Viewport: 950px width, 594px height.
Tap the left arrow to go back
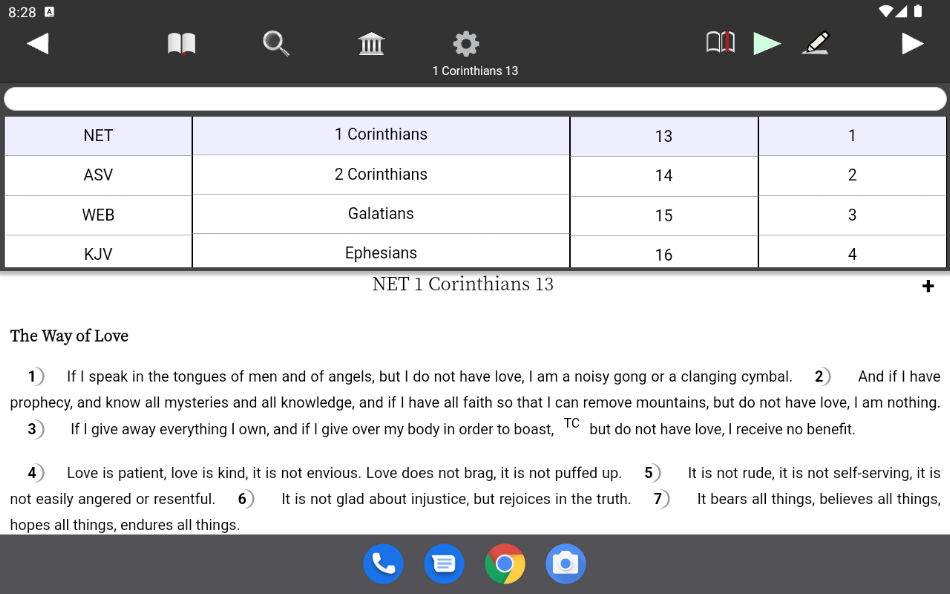pos(38,43)
